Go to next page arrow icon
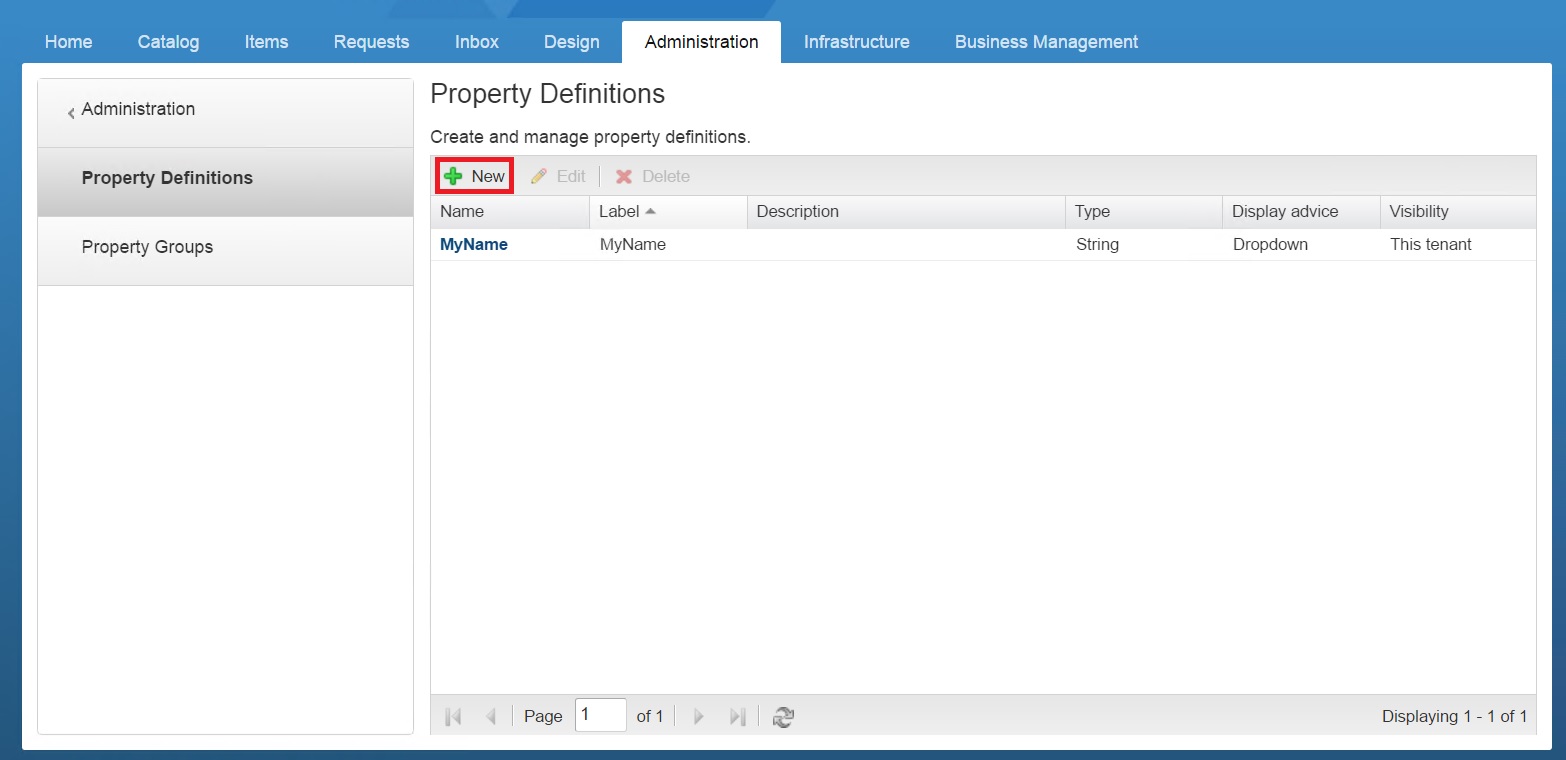Screen dimensions: 1566x760 click(x=699, y=716)
